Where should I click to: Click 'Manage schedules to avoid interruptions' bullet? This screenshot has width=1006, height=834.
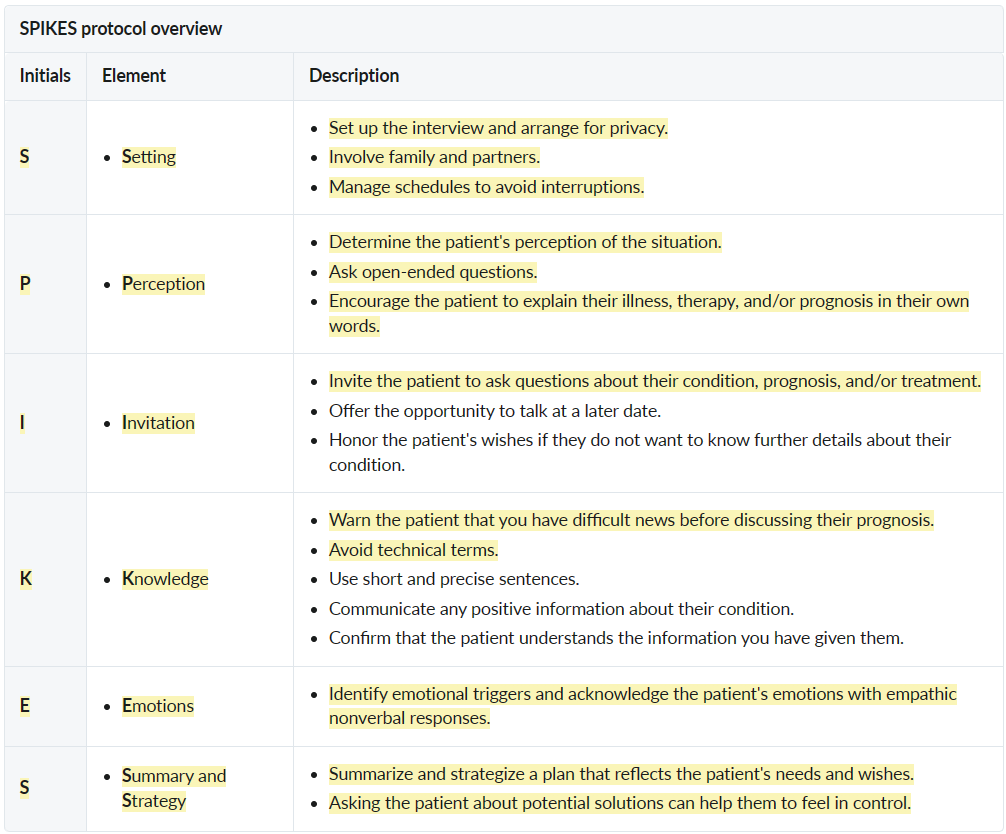pyautogui.click(x=486, y=187)
